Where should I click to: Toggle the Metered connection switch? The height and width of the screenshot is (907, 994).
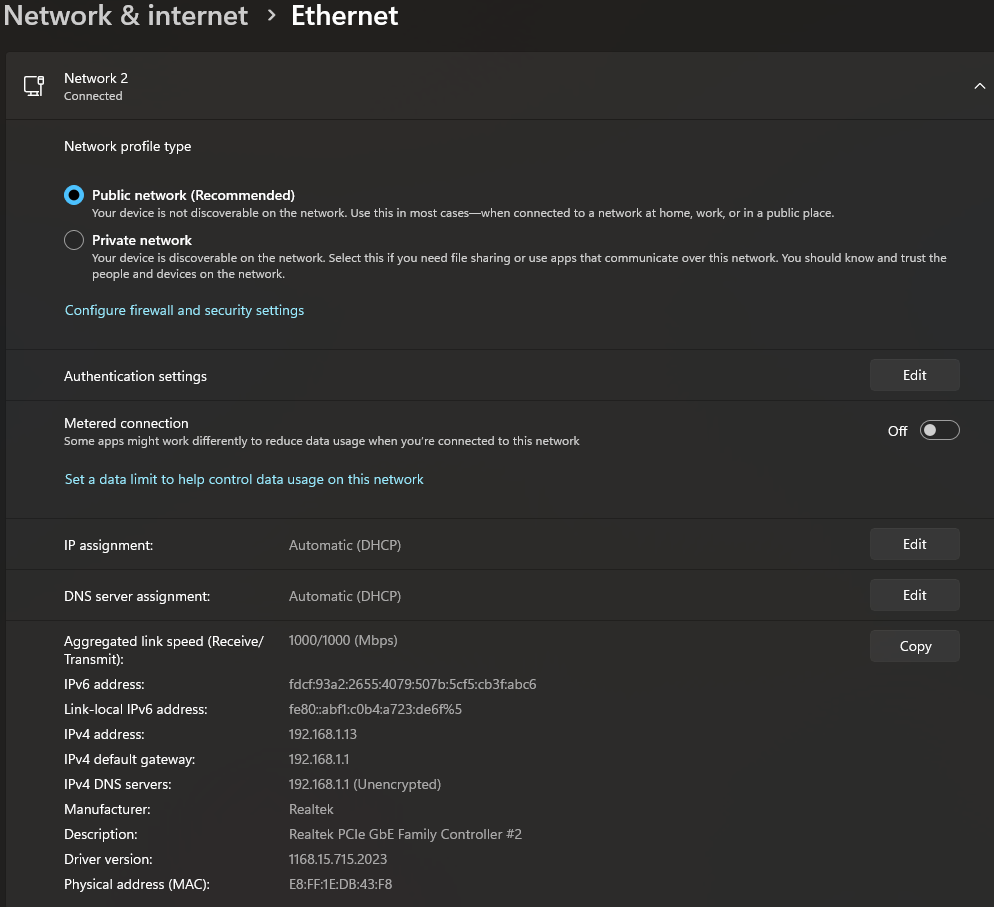939,430
